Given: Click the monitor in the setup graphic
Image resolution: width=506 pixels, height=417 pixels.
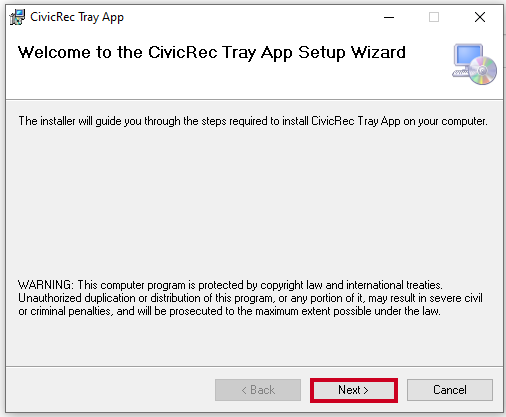Looking at the screenshot, I should point(468,55).
